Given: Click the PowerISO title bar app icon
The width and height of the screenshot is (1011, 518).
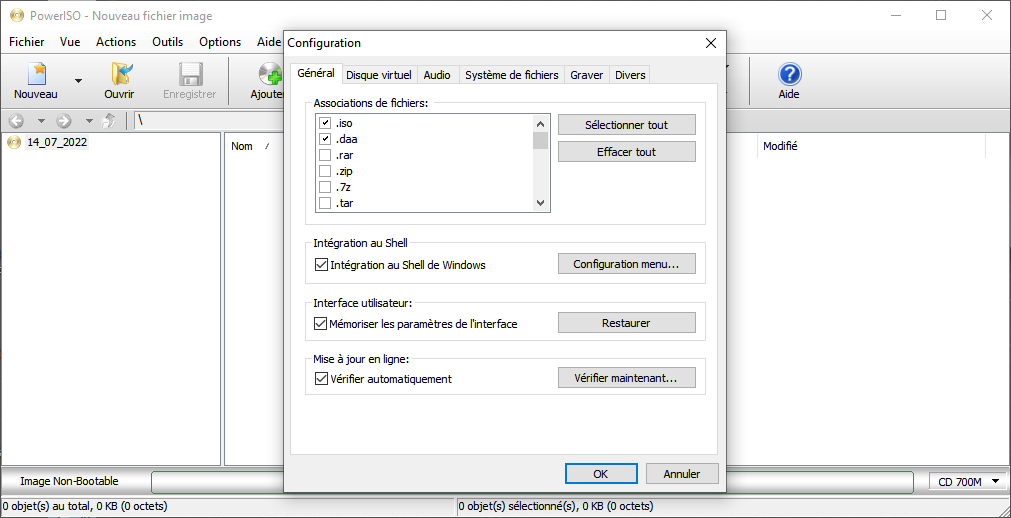Looking at the screenshot, I should [17, 15].
